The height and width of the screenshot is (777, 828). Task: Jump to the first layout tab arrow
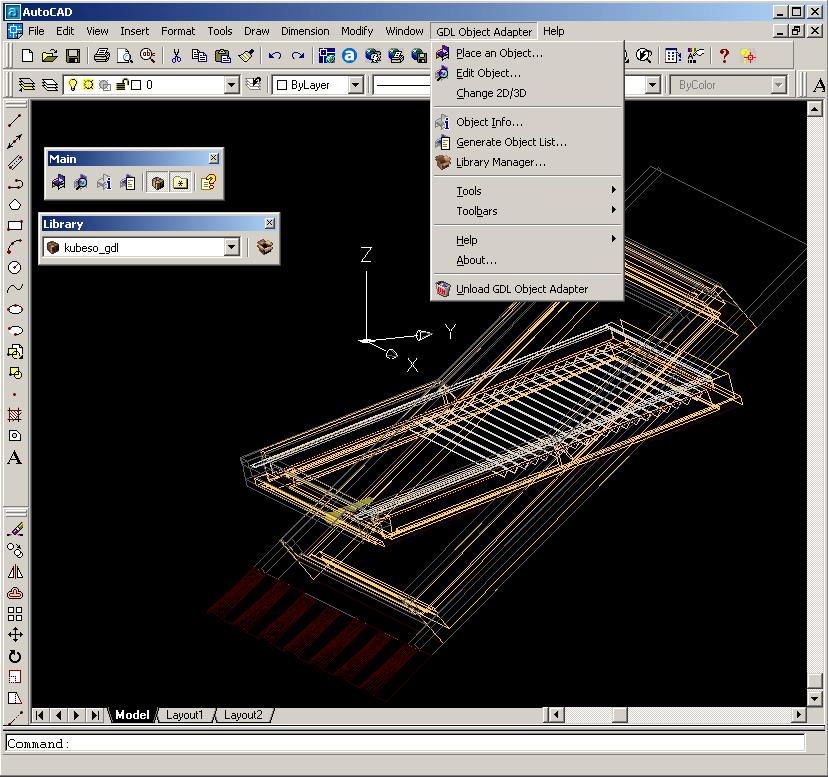pos(40,715)
